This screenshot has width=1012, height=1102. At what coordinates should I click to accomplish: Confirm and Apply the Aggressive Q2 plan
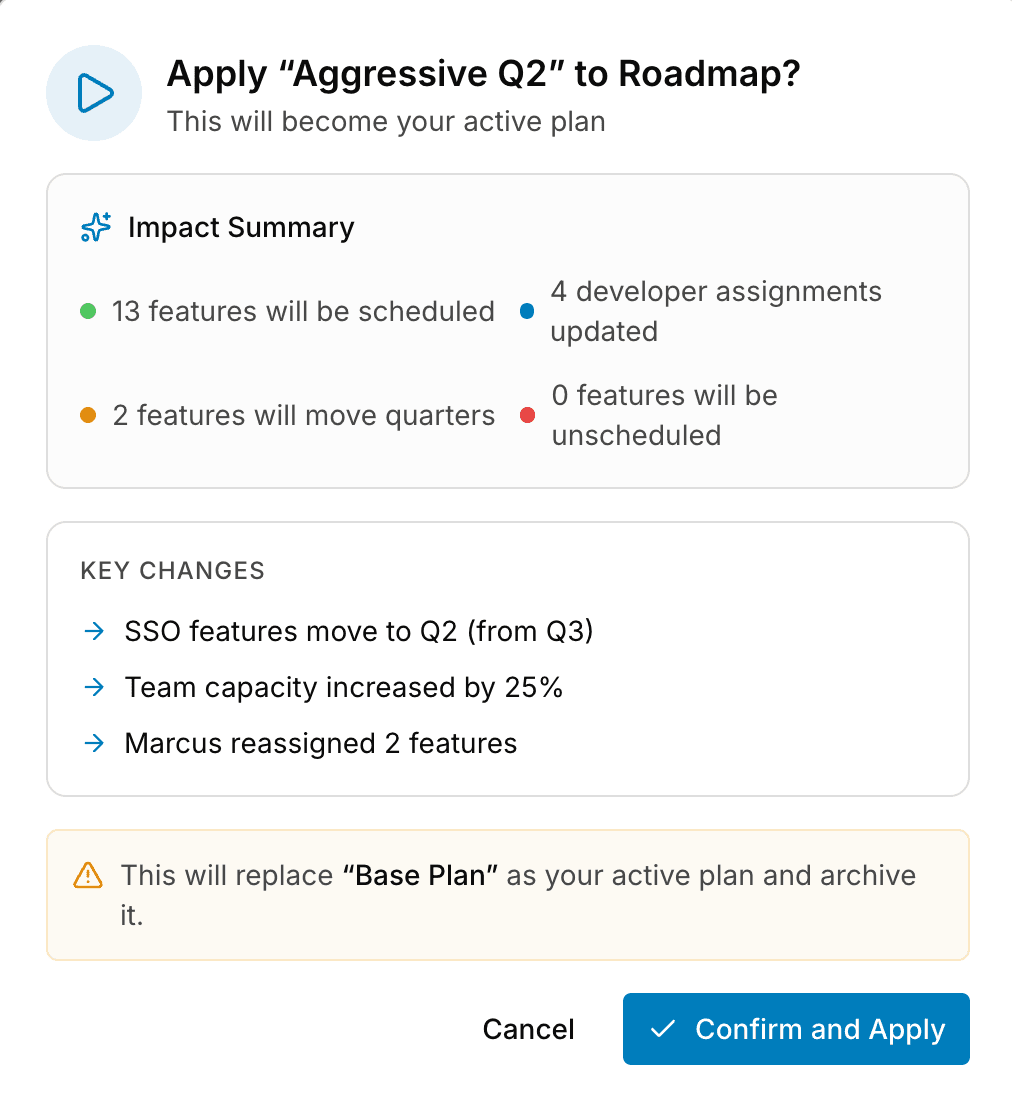pos(796,1029)
